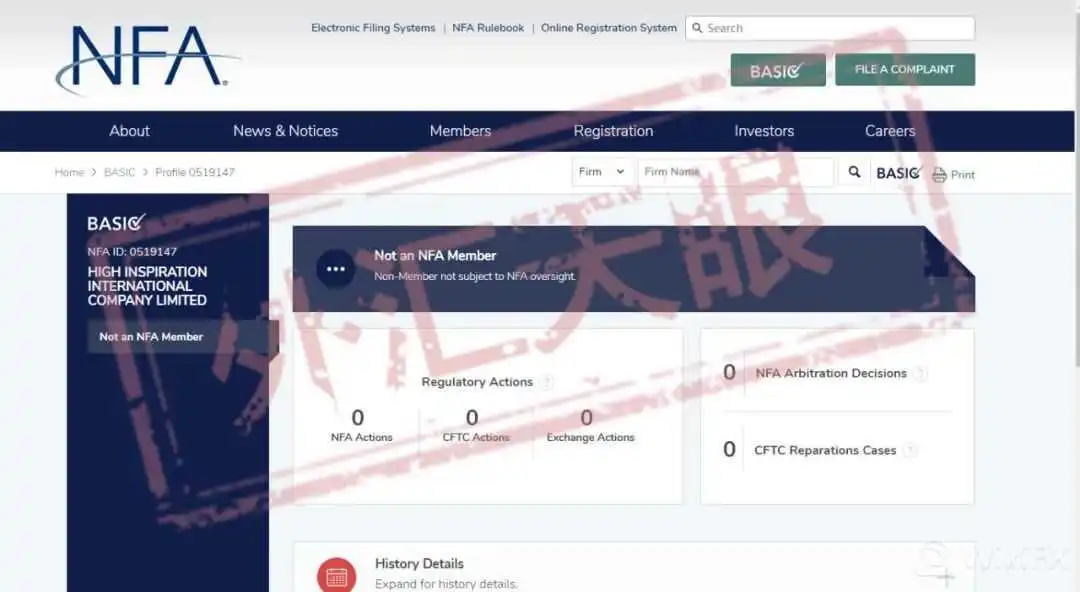Click the firm search magnifier button
Image resolution: width=1080 pixels, height=592 pixels.
[x=854, y=172]
